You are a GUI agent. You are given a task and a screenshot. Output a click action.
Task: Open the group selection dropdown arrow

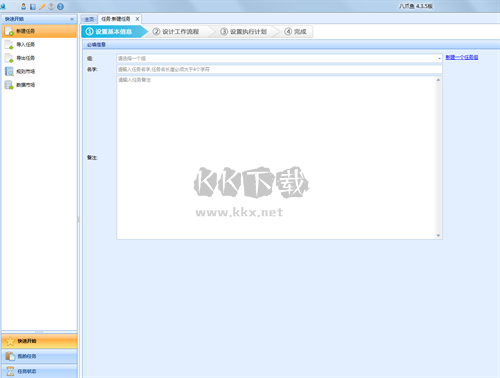click(439, 58)
